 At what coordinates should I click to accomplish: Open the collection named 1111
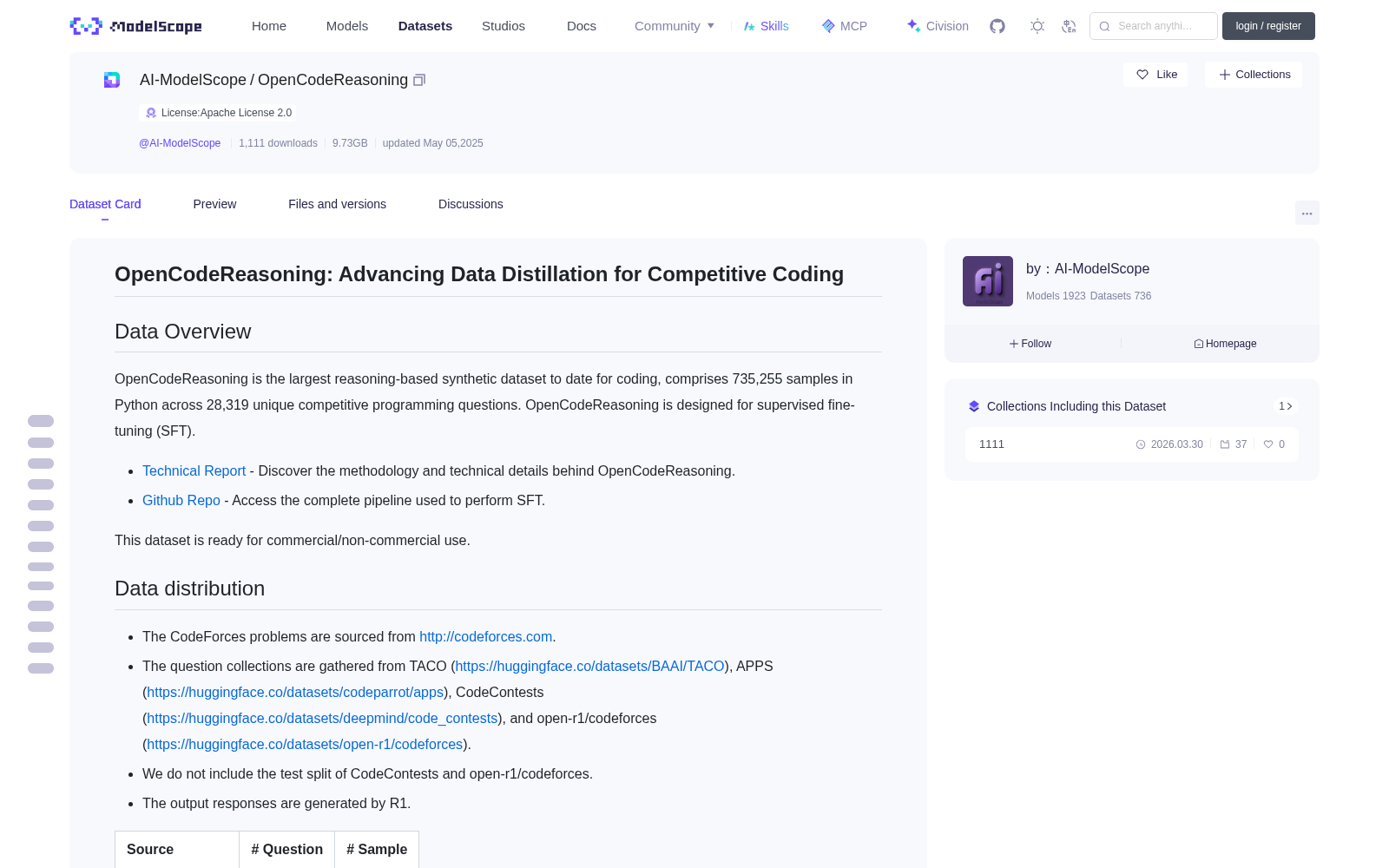1132,444
